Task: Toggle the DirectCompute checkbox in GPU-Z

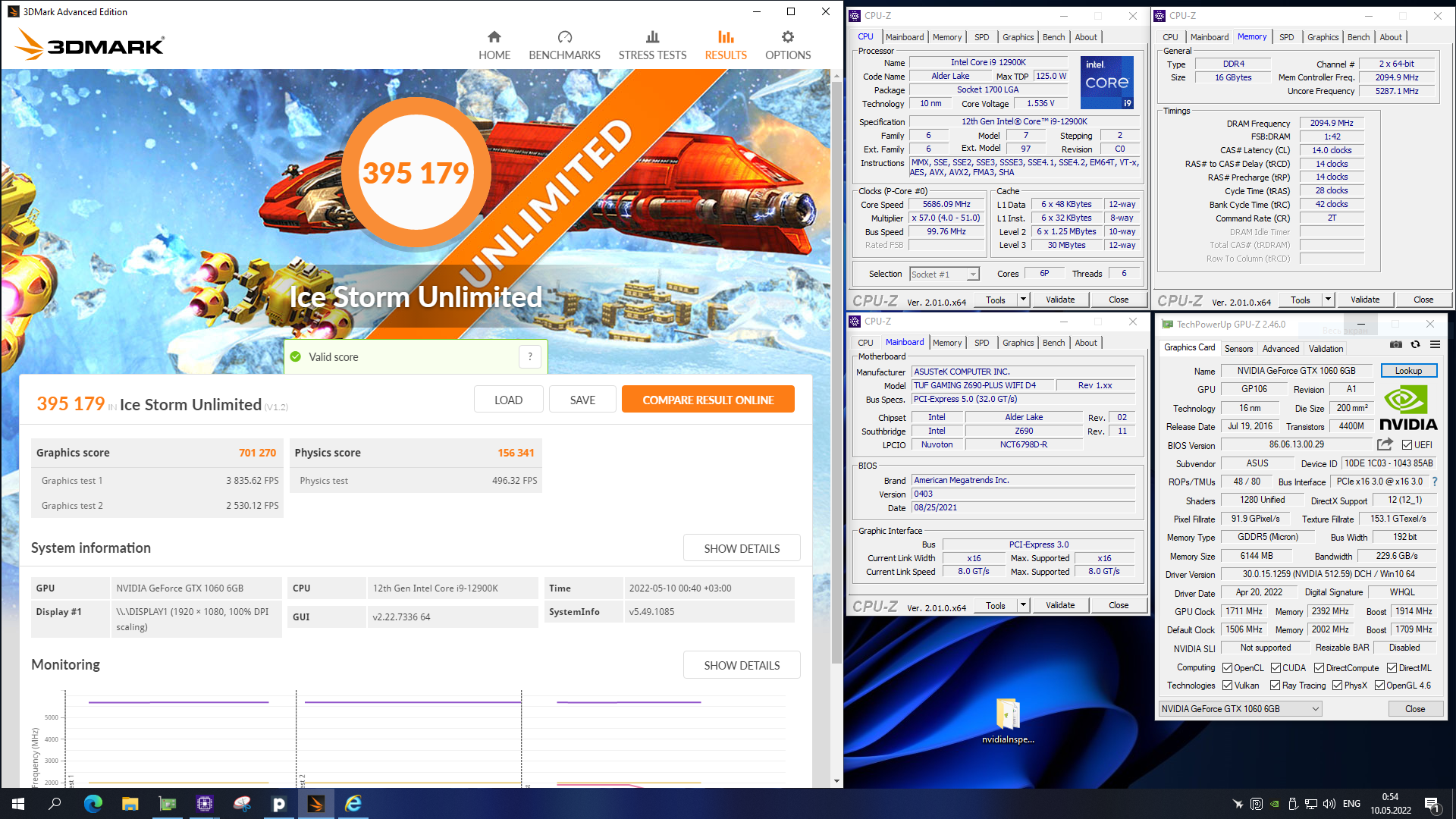Action: 1319,668
